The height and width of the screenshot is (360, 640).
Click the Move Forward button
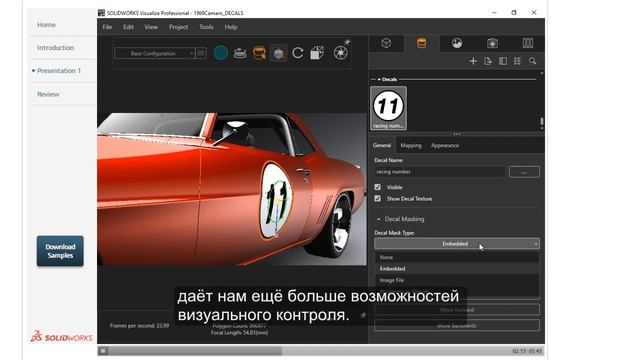click(457, 310)
